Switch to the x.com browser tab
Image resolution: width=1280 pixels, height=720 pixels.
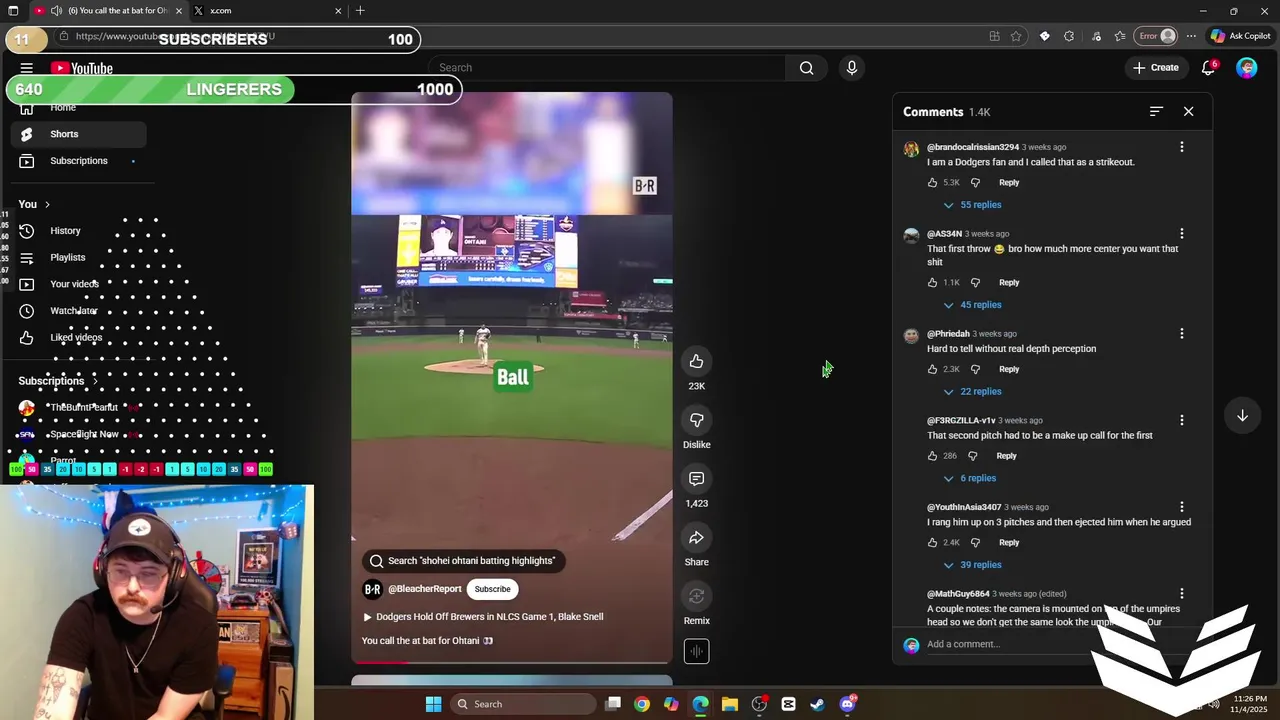click(x=265, y=11)
